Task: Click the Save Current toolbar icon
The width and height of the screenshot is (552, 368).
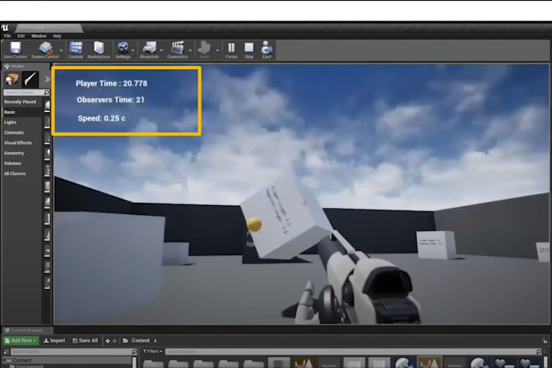Action: tap(15, 48)
